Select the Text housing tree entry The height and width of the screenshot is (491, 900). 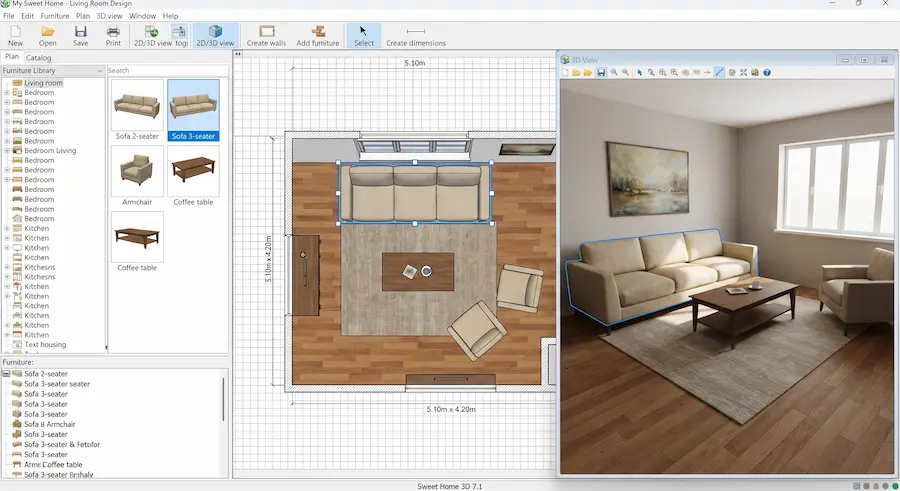[x=45, y=345]
